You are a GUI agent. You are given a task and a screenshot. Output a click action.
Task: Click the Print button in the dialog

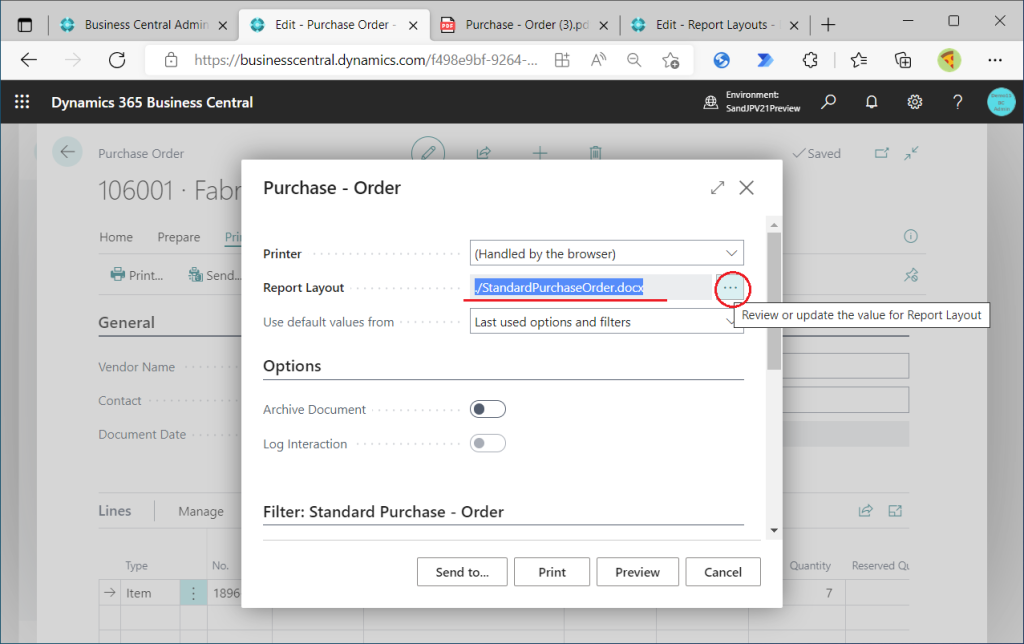click(551, 572)
